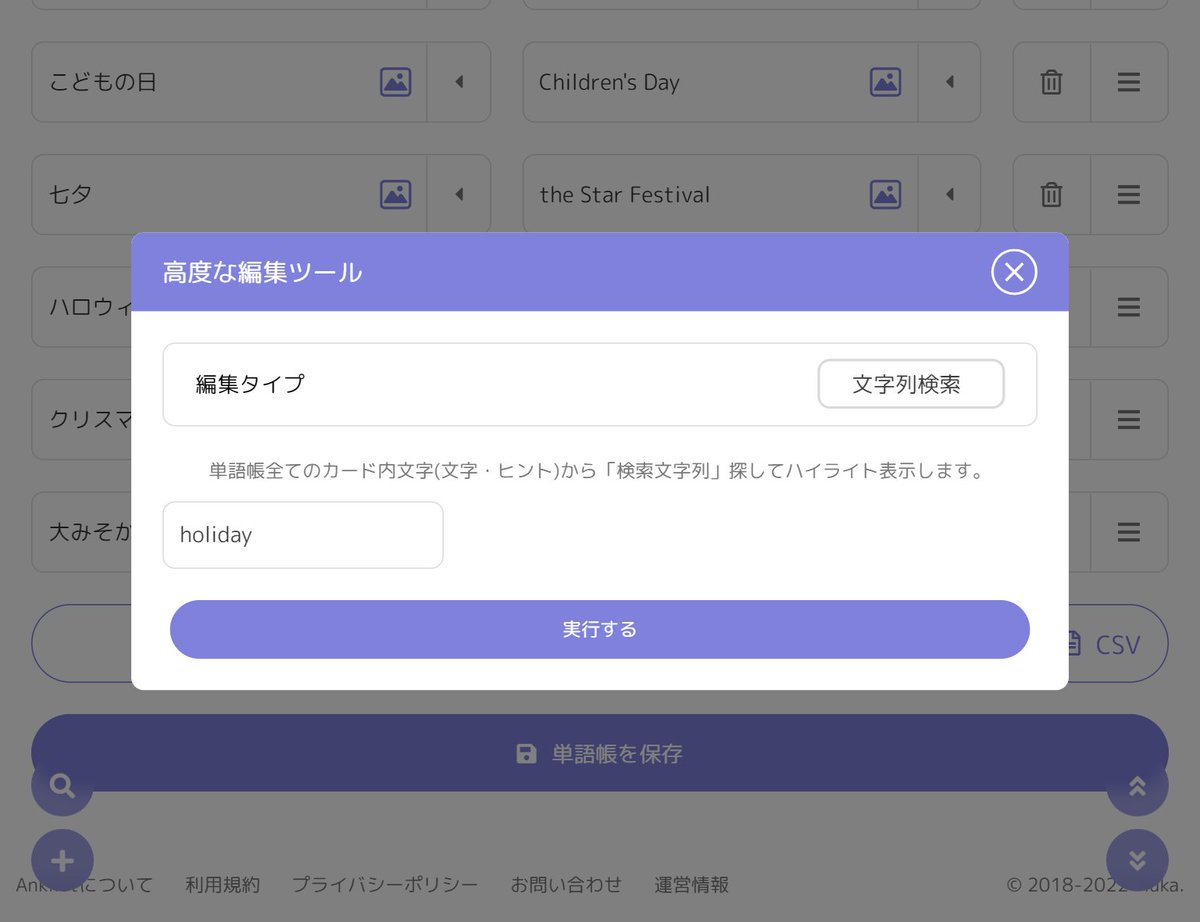
Task: Close the 高度な編集ツール dialog
Action: [x=1014, y=271]
